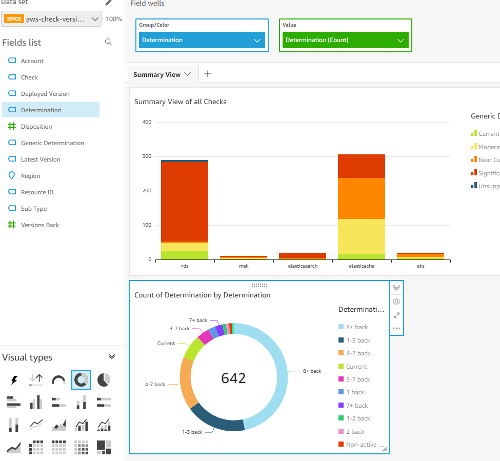Switch to the Summary View sheet tab
500x461 pixels.
click(x=157, y=75)
